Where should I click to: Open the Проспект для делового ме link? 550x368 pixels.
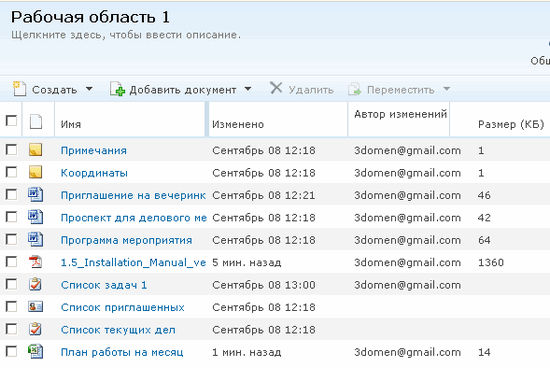click(134, 218)
